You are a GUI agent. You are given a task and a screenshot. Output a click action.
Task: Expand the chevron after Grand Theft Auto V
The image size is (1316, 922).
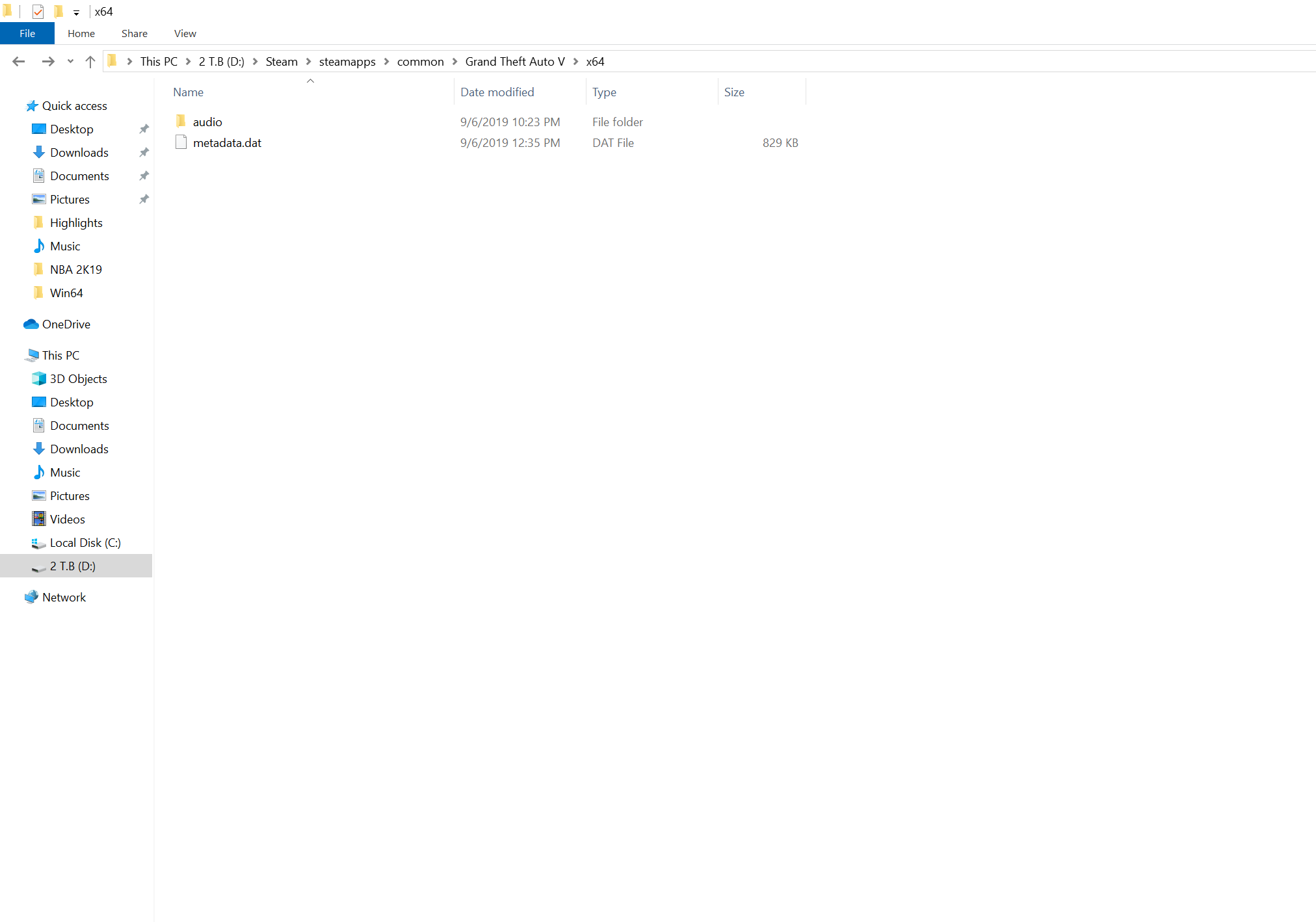(575, 62)
